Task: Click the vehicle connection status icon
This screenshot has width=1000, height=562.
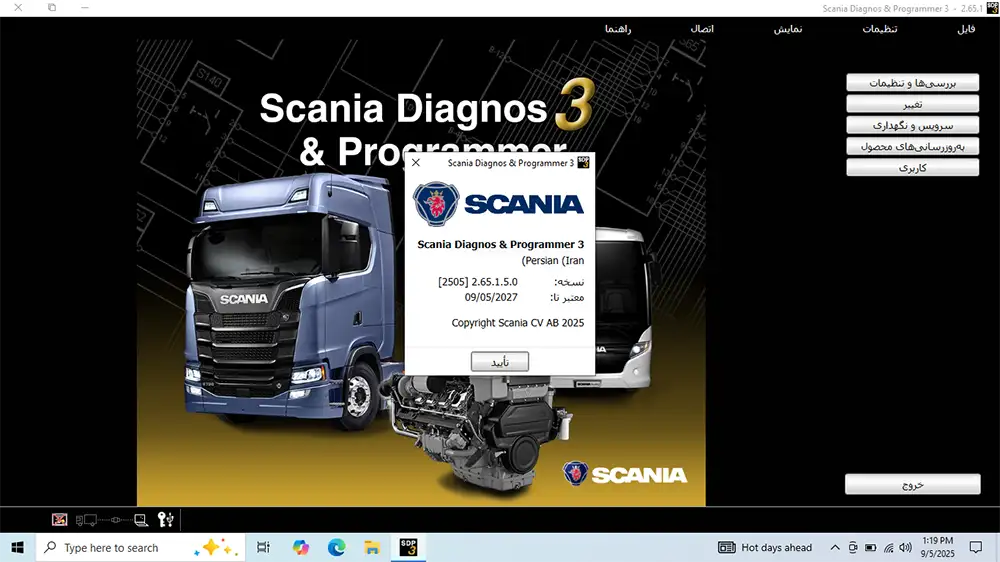Action: (x=112, y=520)
